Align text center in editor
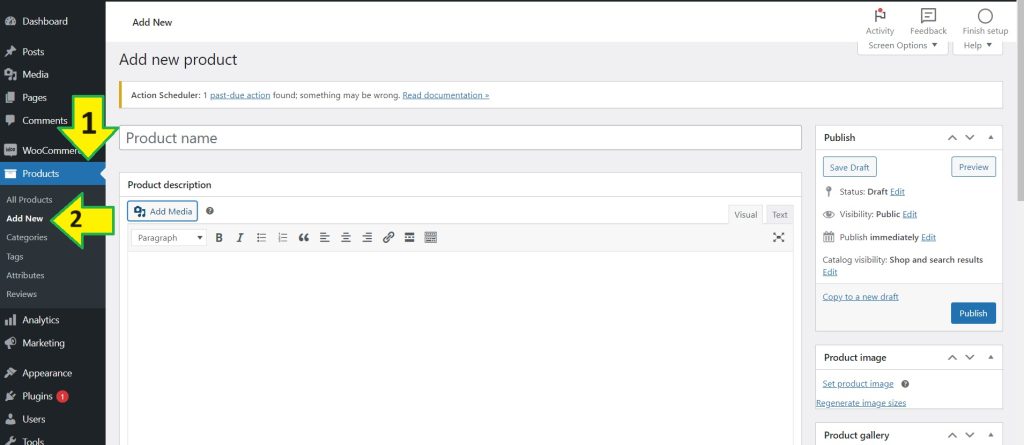The width and height of the screenshot is (1024, 445). (345, 238)
